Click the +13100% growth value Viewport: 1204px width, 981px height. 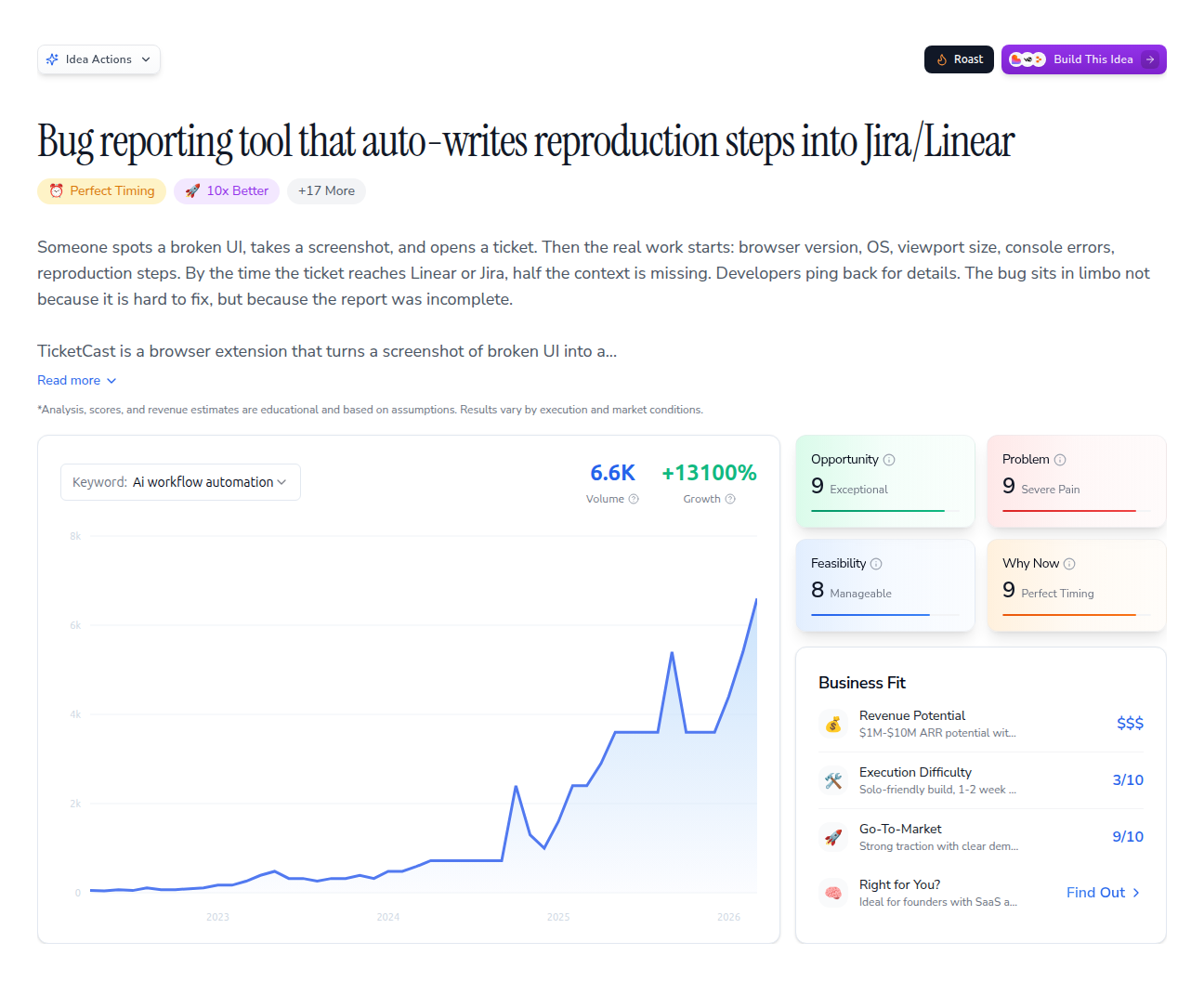pyautogui.click(x=709, y=473)
